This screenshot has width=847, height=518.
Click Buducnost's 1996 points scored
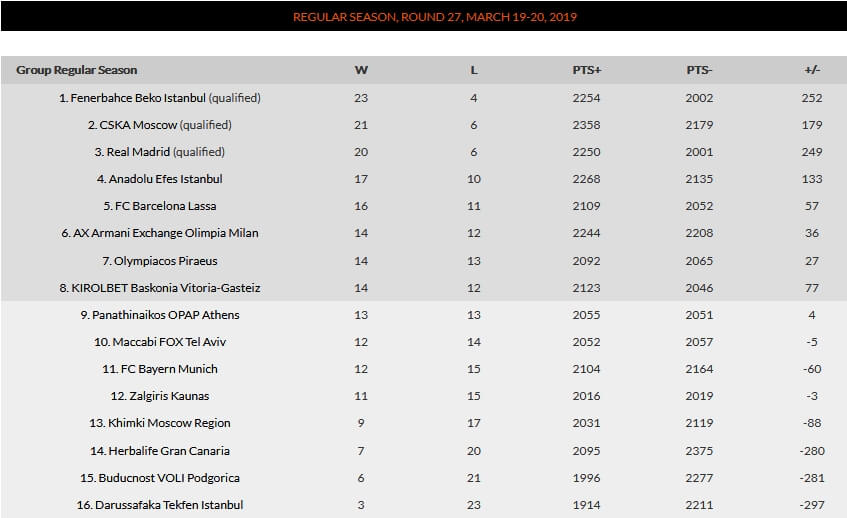[587, 478]
